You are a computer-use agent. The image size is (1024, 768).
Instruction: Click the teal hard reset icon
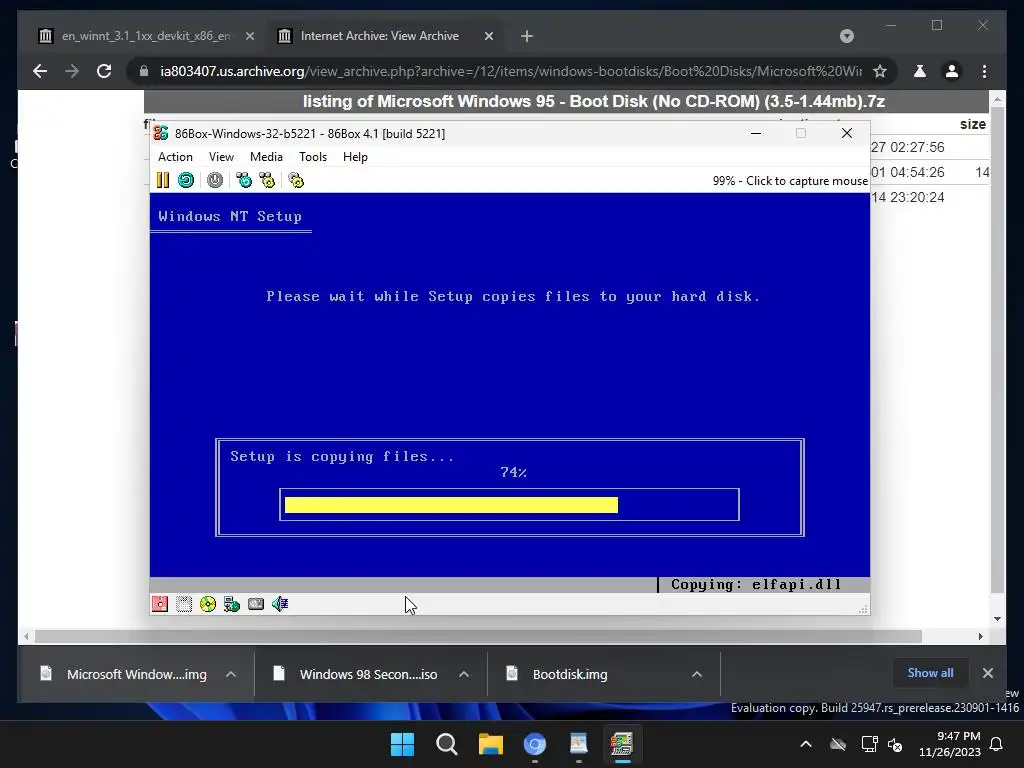click(x=186, y=180)
